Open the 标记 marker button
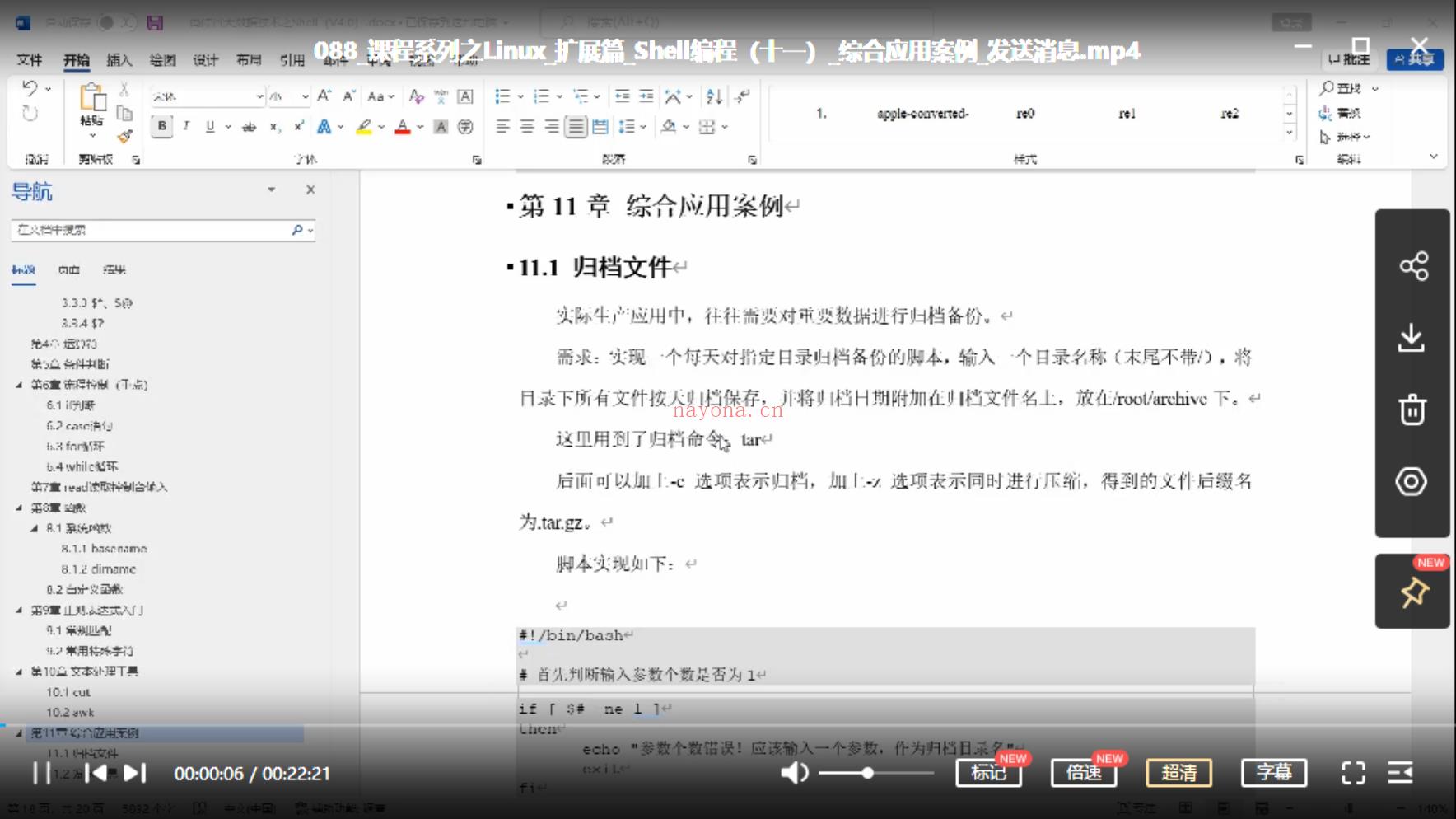The image size is (1456, 819). coord(988,772)
